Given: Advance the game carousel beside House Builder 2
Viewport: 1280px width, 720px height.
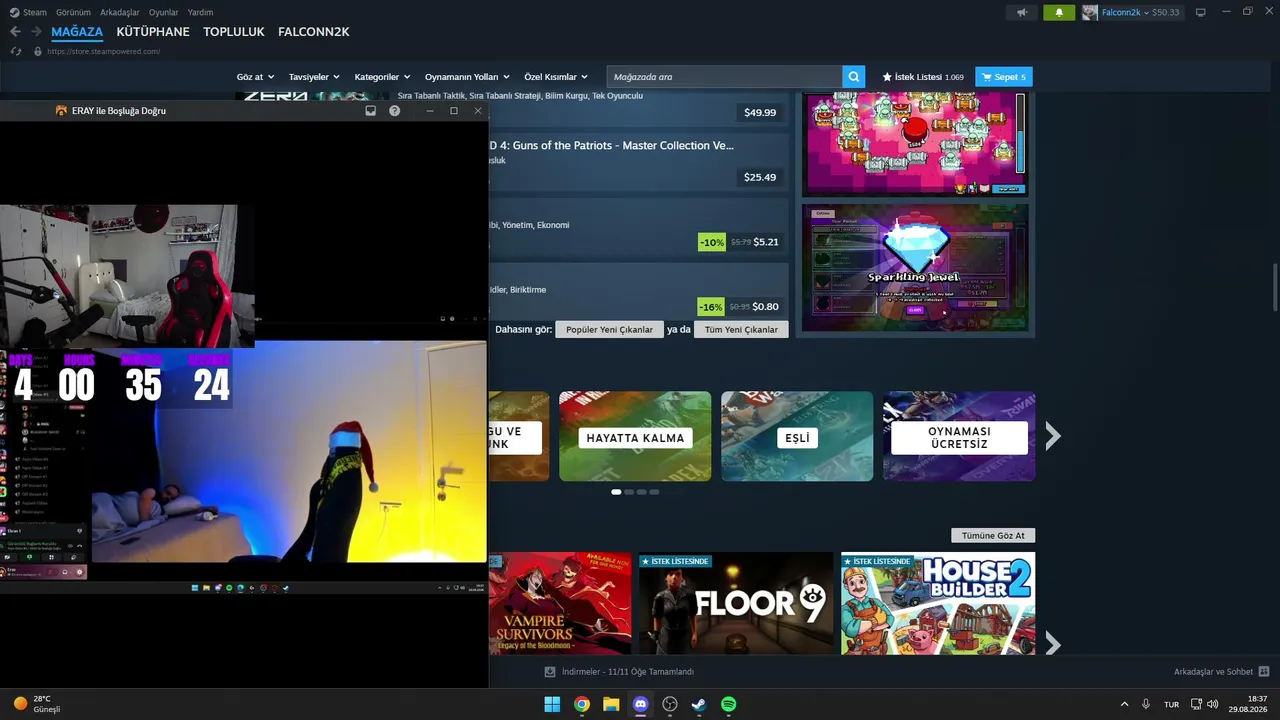Looking at the screenshot, I should coord(1052,644).
